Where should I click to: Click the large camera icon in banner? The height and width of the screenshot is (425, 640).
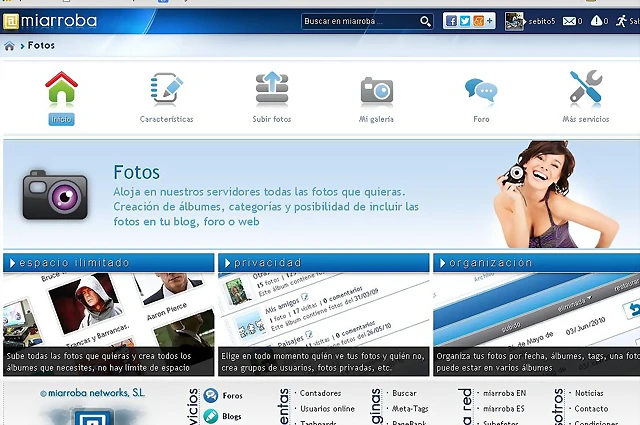pyautogui.click(x=55, y=195)
